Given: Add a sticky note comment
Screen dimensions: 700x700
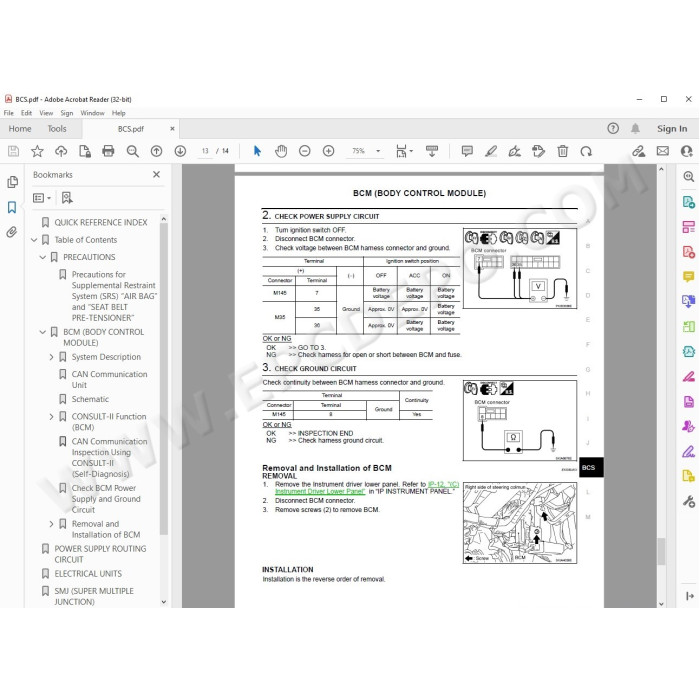Looking at the screenshot, I should coord(467,151).
